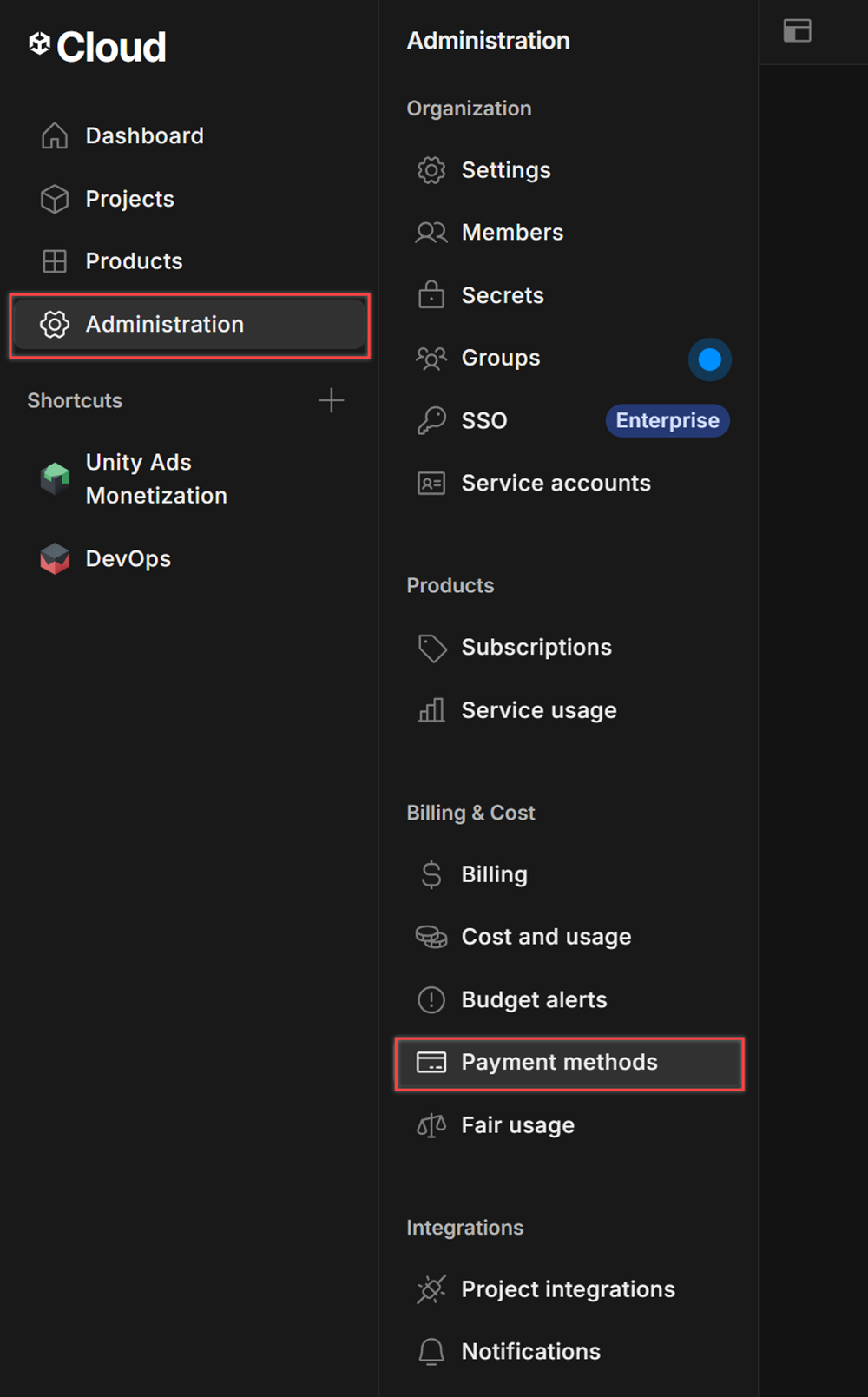Click the Products grid icon
Screen dimensions: 868x1397
tap(55, 261)
